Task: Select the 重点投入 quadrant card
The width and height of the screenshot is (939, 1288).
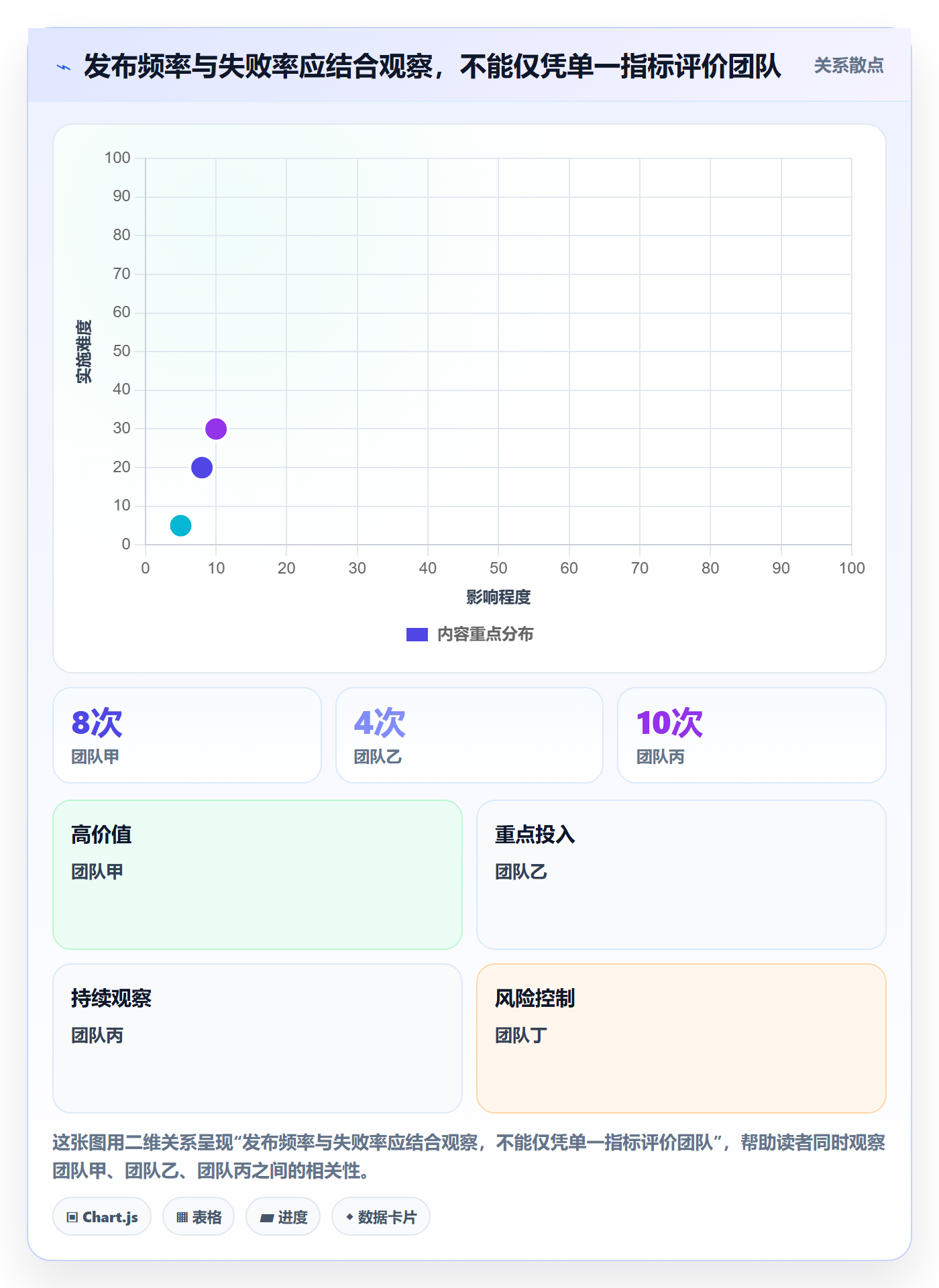Action: [681, 875]
